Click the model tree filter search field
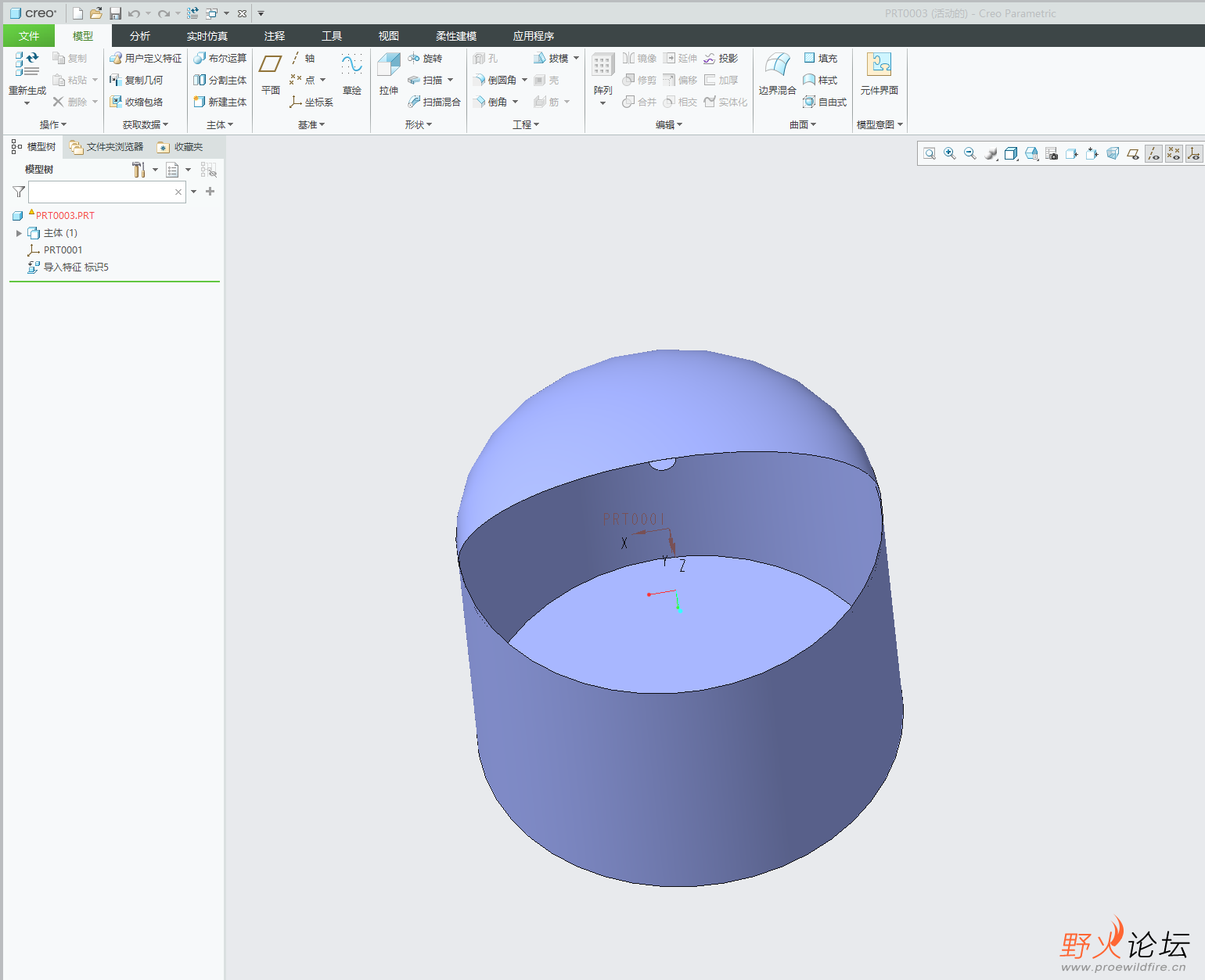This screenshot has height=980, width=1205. pos(102,192)
